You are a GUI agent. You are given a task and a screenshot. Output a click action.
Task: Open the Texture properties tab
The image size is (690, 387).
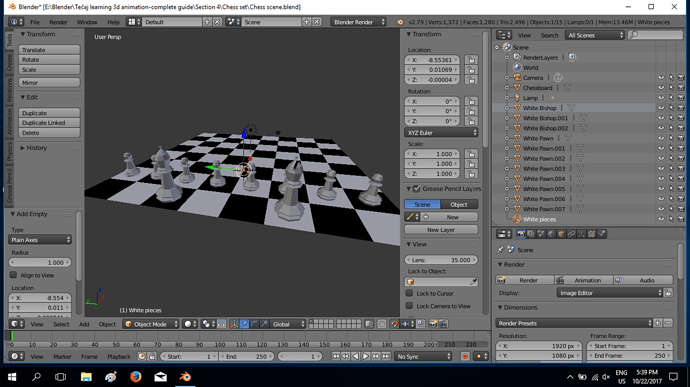coord(591,234)
